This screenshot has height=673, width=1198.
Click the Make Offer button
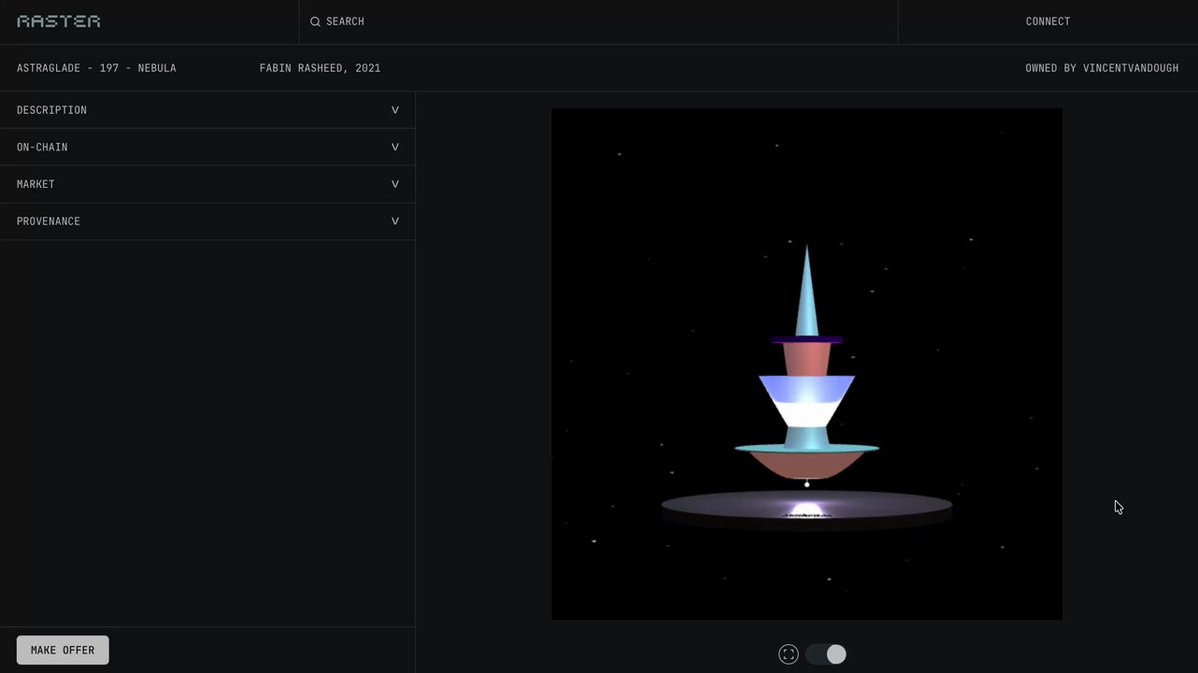[x=63, y=650]
